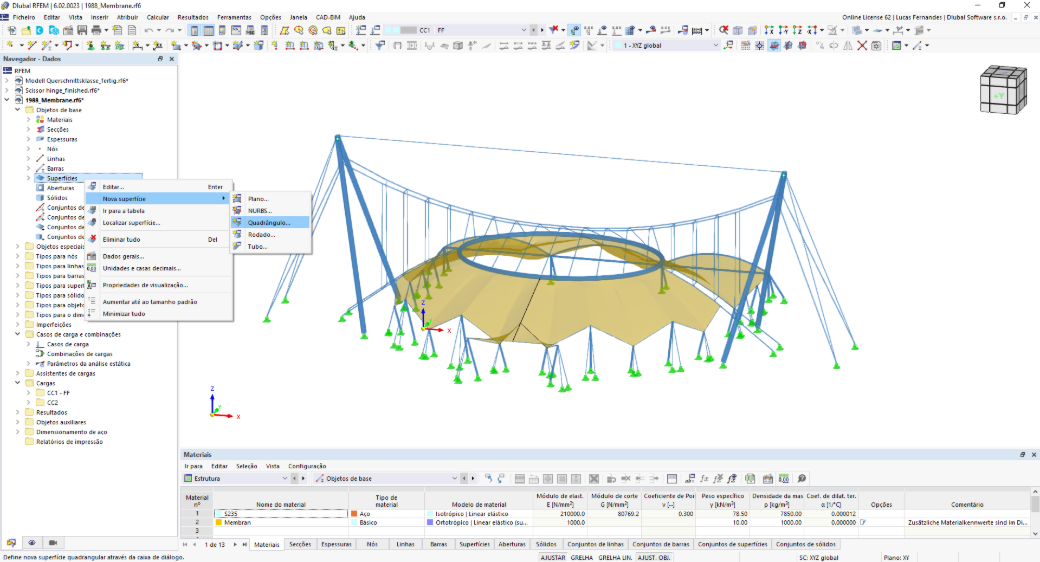Click the filter funnel icon in second toolbar
The height and width of the screenshot is (562, 1040).
379,45
